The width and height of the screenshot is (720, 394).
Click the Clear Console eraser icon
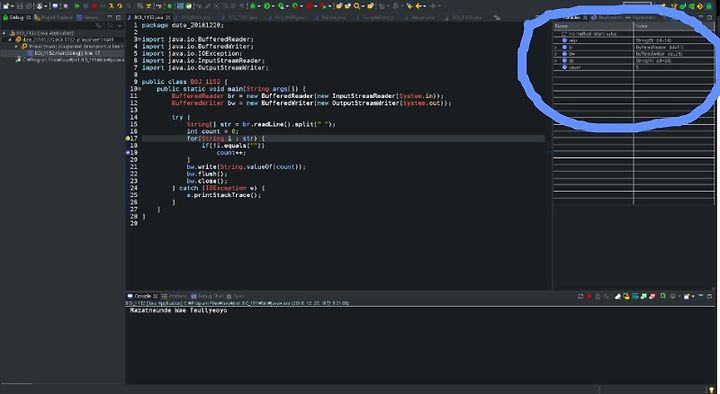tap(618, 296)
